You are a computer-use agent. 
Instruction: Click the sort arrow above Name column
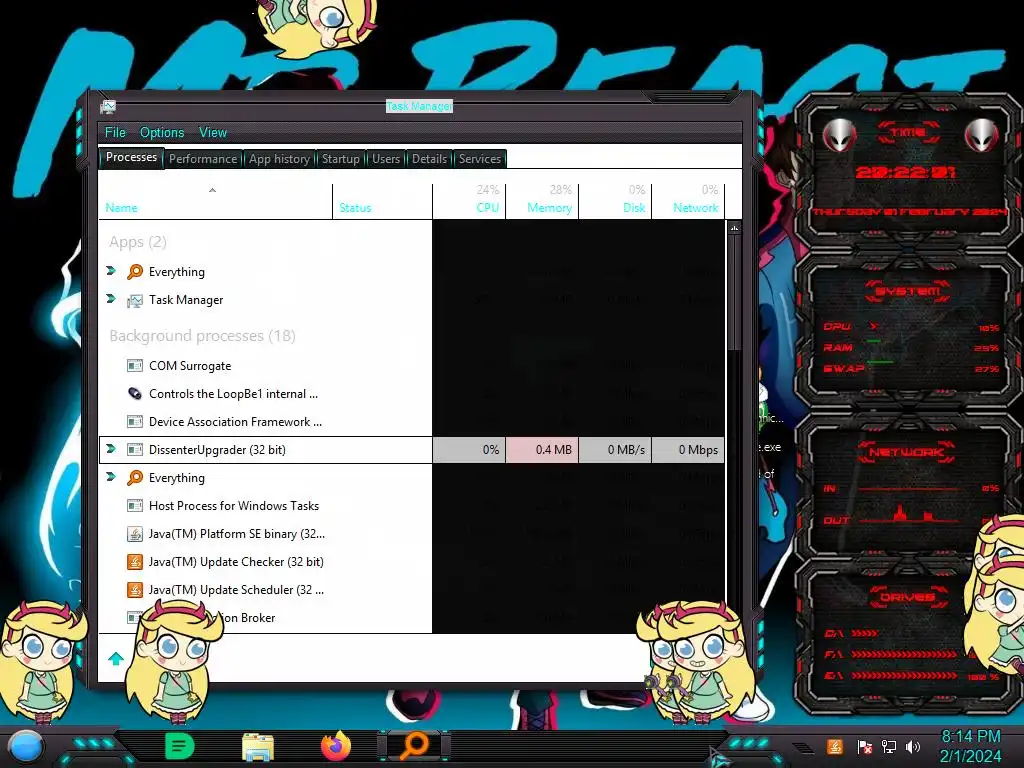[212, 190]
